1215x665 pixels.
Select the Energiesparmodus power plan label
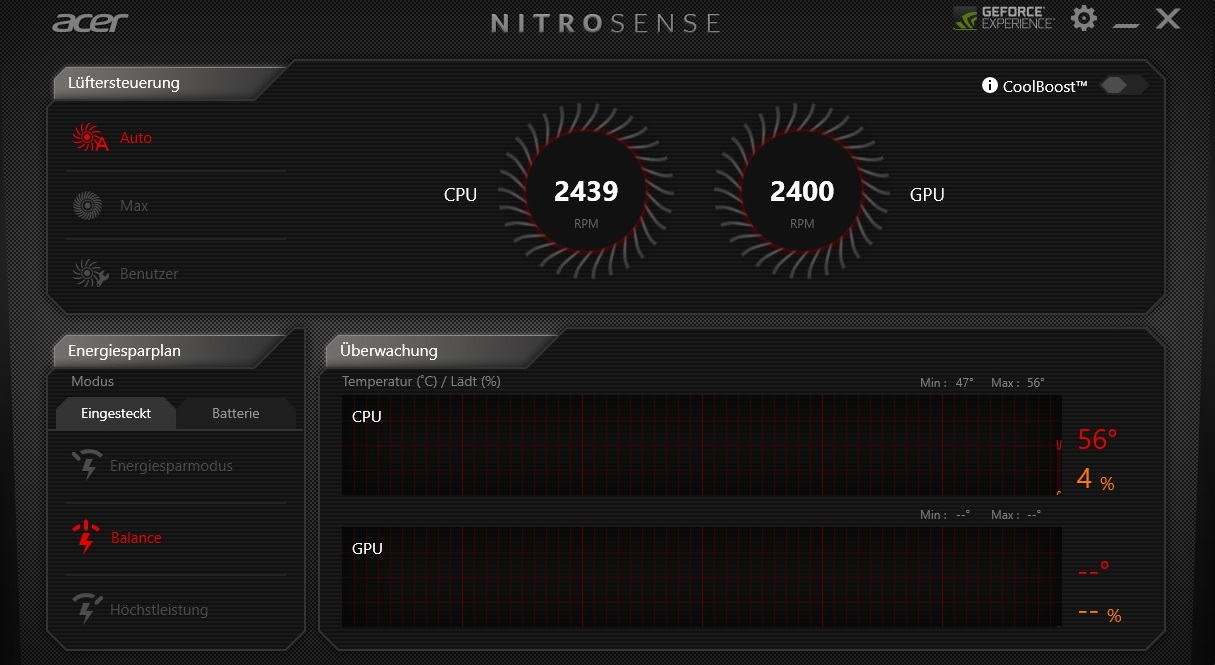pyautogui.click(x=171, y=466)
